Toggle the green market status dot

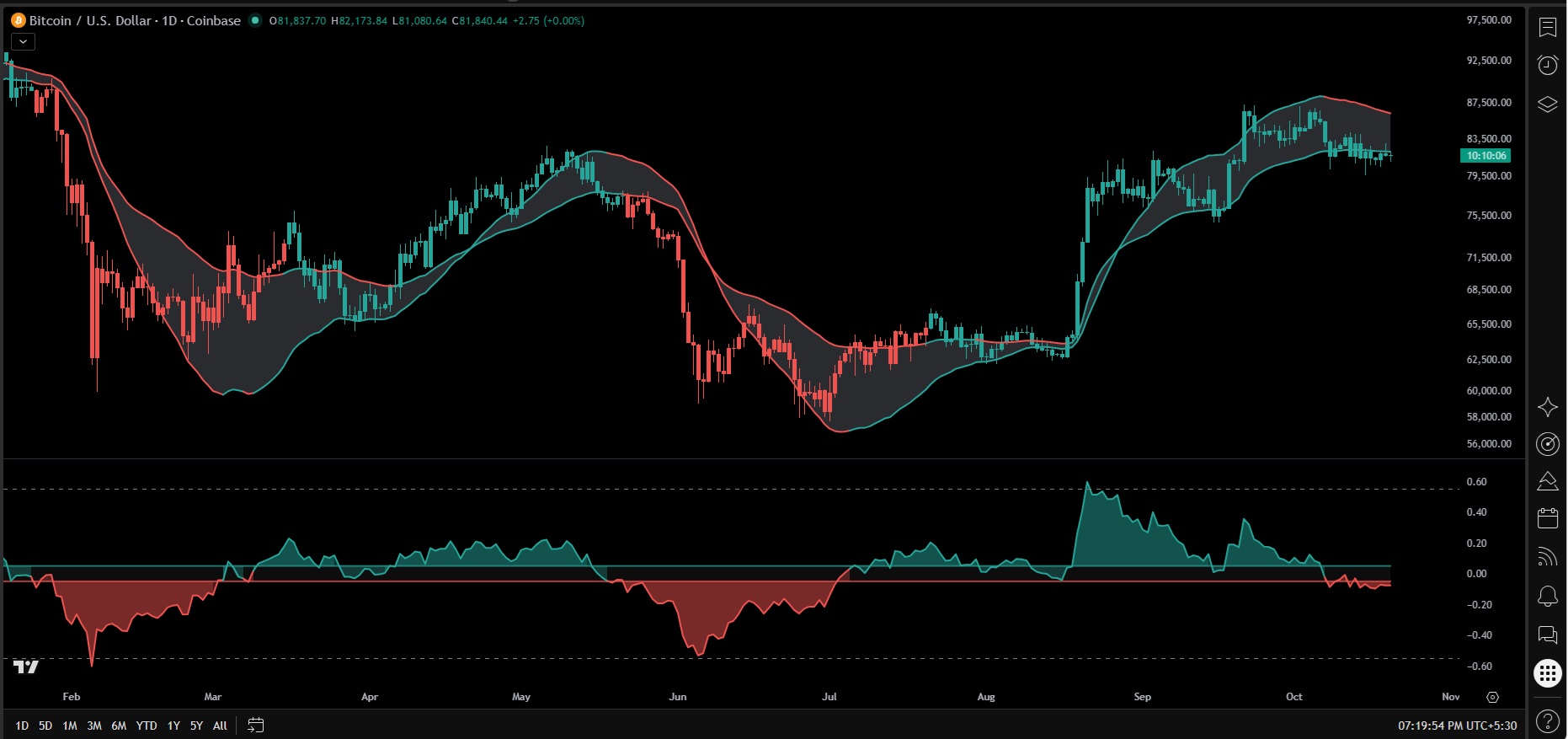tap(255, 20)
